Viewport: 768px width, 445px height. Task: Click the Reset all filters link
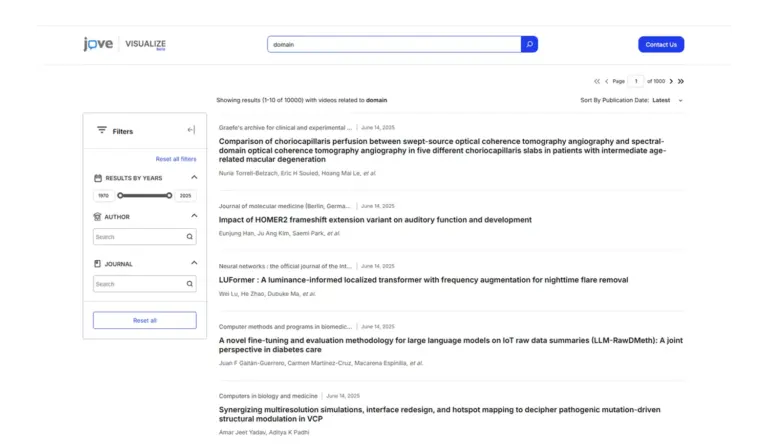(x=176, y=159)
